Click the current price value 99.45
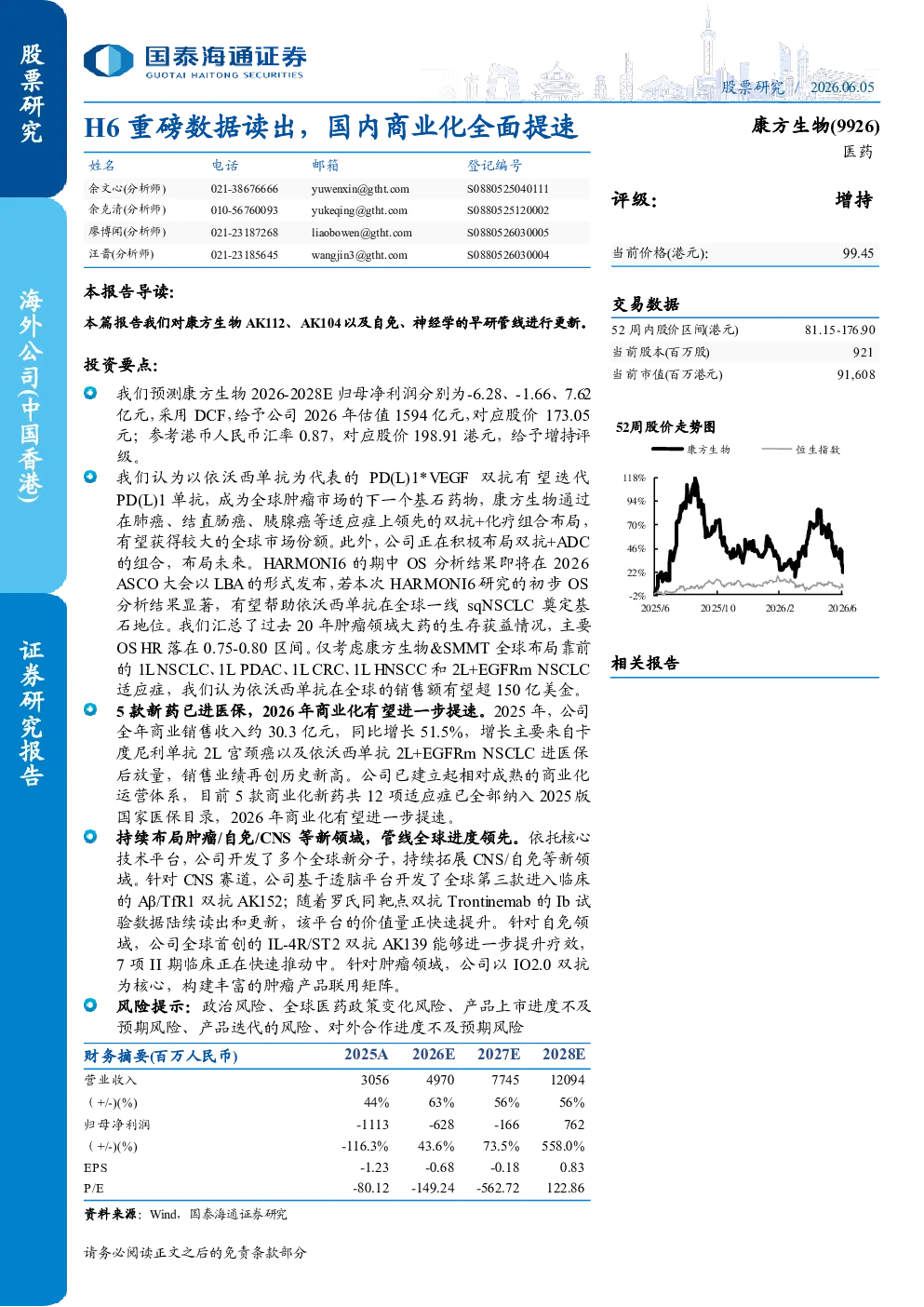Screen dimensions: 924x1307 pyautogui.click(x=858, y=253)
